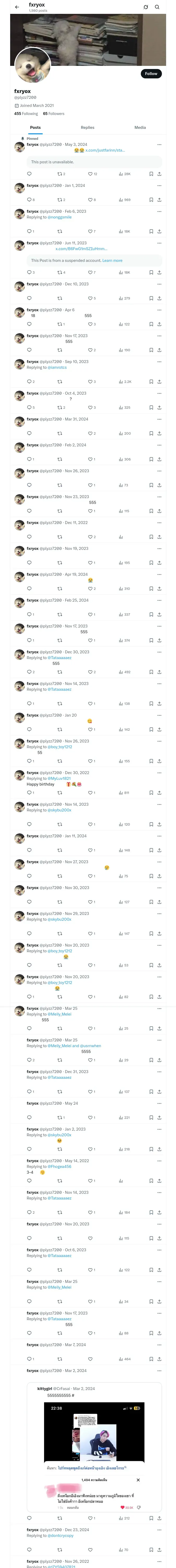Open search with the magnifier icon

pos(157,7)
